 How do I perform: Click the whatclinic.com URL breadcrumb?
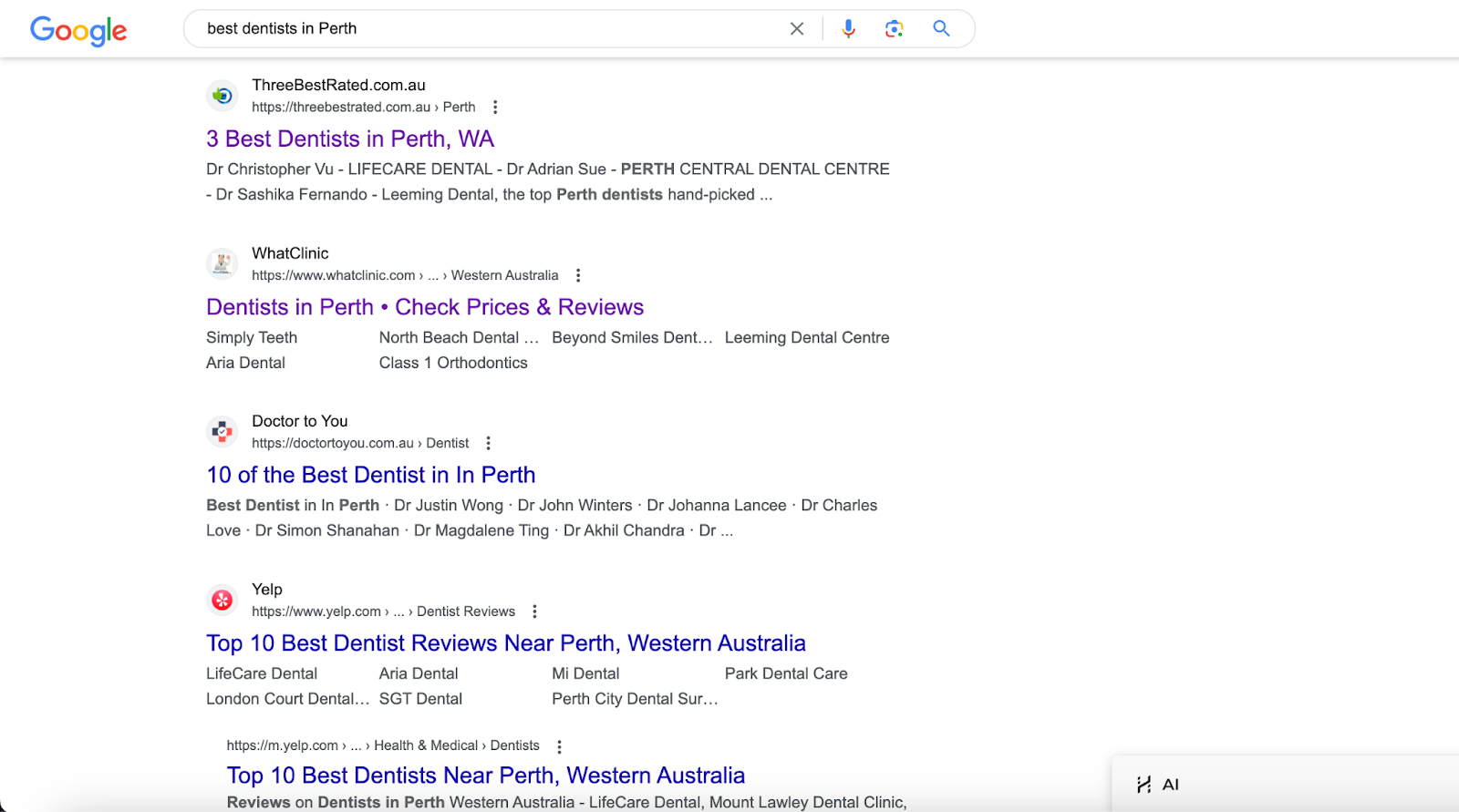coord(405,275)
